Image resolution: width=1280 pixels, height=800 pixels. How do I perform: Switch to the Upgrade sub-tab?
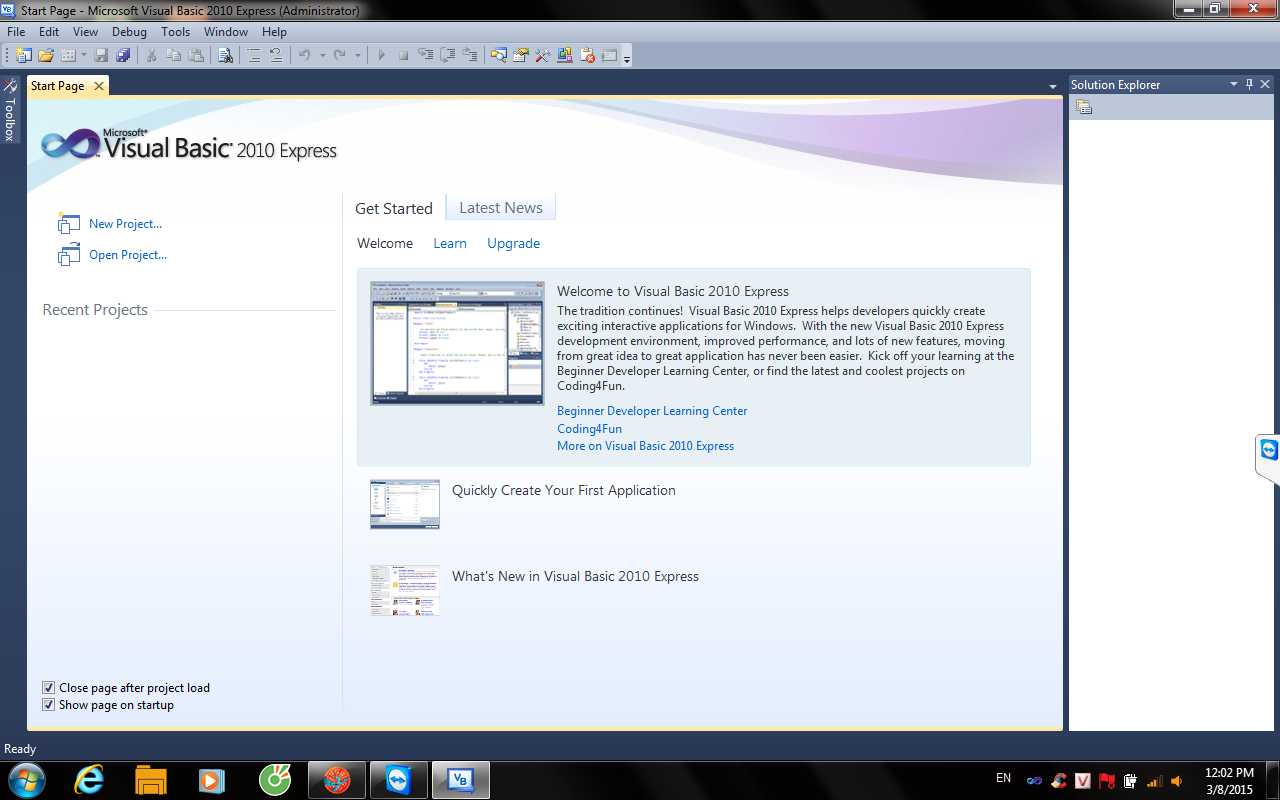514,243
